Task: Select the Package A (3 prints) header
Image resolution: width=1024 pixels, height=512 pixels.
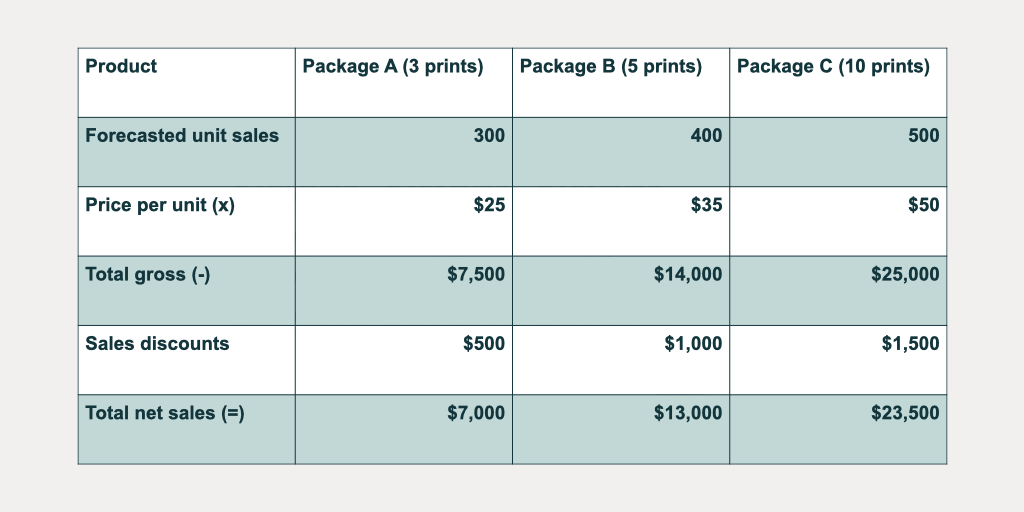Action: click(393, 67)
